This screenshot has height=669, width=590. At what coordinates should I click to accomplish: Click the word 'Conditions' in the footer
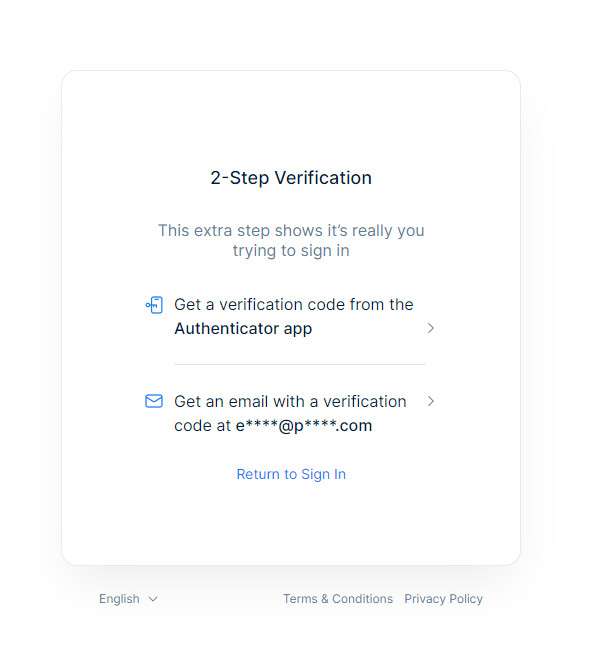pos(362,599)
